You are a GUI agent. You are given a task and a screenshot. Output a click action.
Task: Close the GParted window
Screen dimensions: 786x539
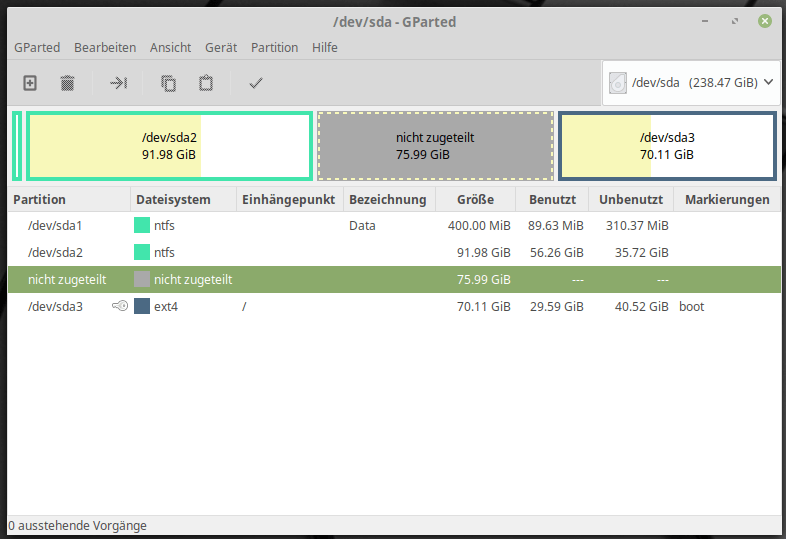[x=764, y=21]
